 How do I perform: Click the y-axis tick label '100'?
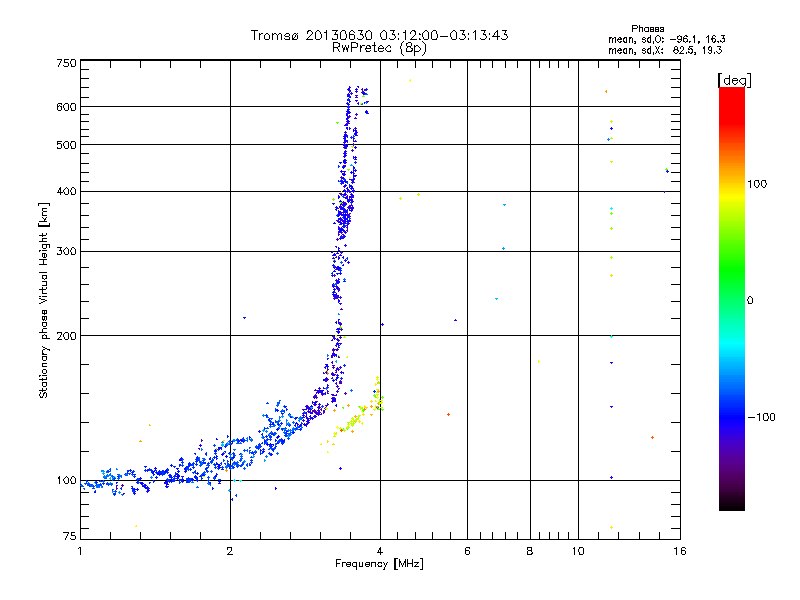click(67, 481)
